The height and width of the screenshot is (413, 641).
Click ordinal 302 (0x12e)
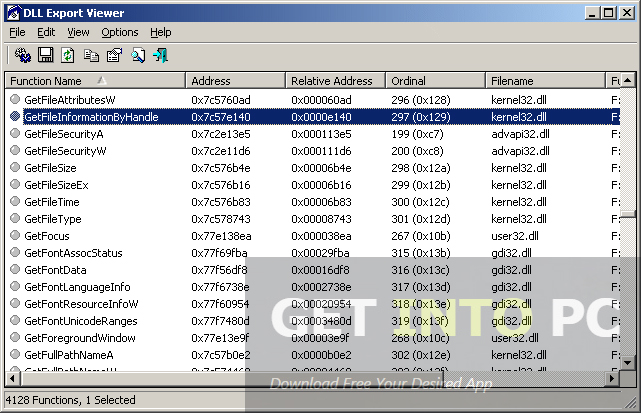click(421, 355)
